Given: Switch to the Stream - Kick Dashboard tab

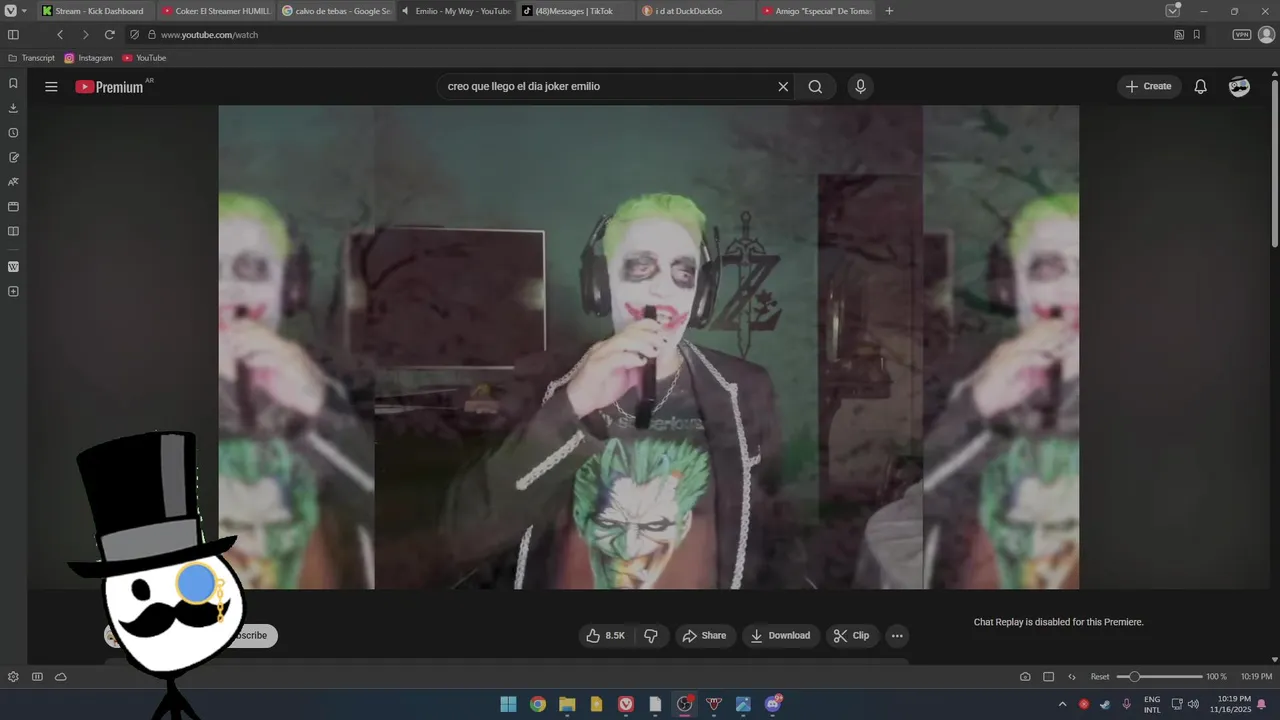Looking at the screenshot, I should tap(97, 11).
